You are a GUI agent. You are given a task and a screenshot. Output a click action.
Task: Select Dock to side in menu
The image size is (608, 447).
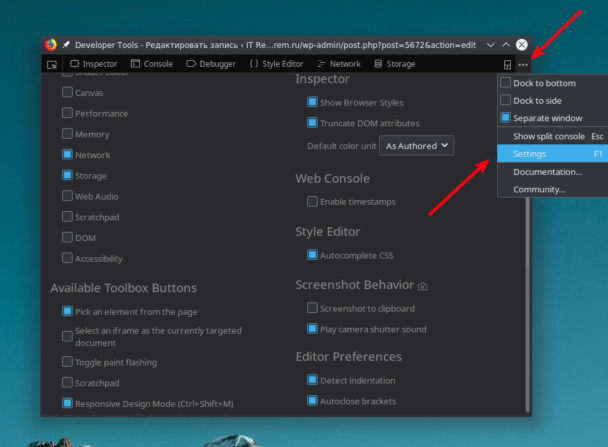pos(553,100)
